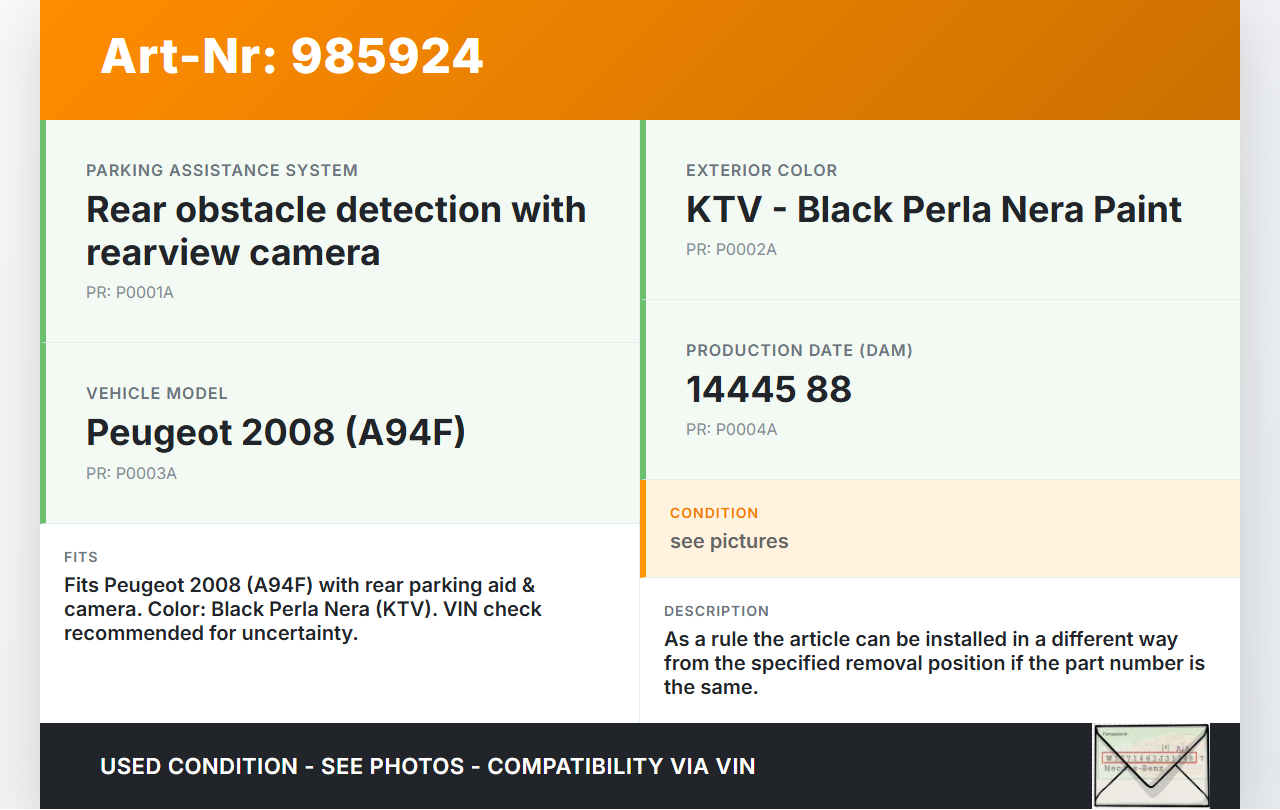Click the Fits Peugeot 2008 compatibility paragraph
Viewport: 1280px width, 810px height.
(303, 609)
